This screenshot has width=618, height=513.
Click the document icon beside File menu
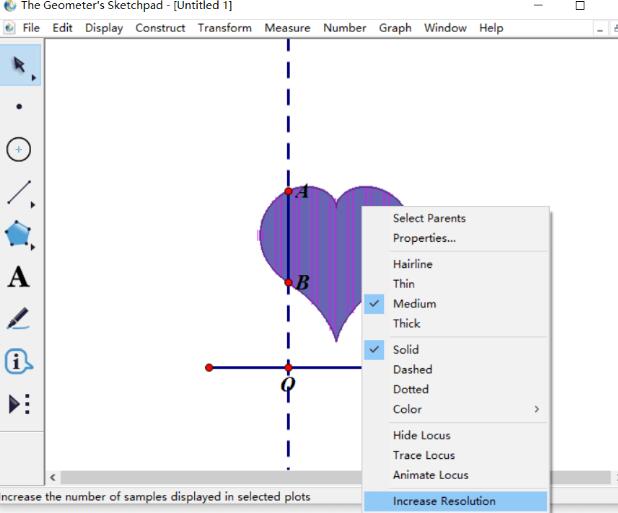pyautogui.click(x=9, y=28)
